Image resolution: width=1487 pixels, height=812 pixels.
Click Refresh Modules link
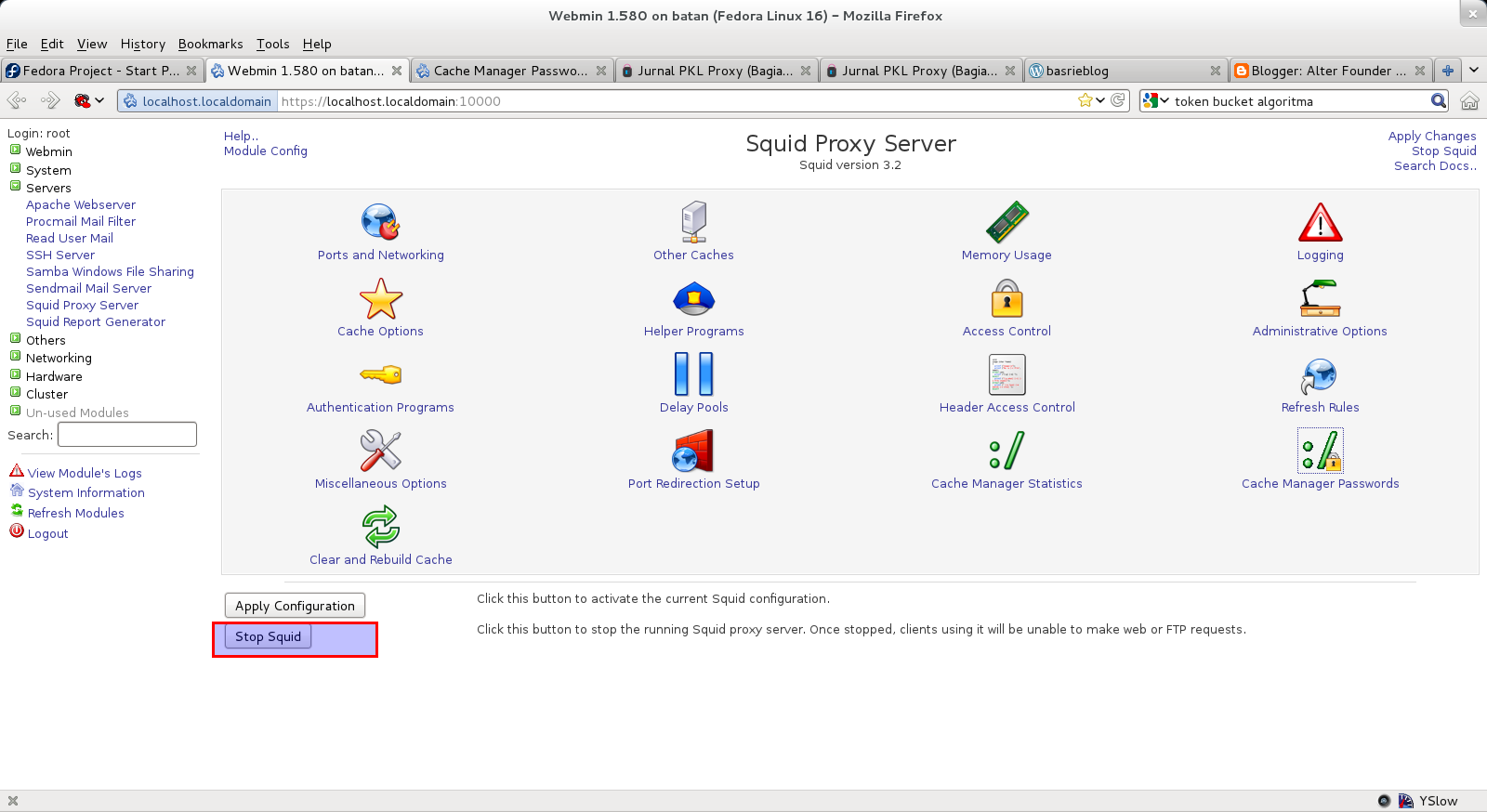(75, 513)
